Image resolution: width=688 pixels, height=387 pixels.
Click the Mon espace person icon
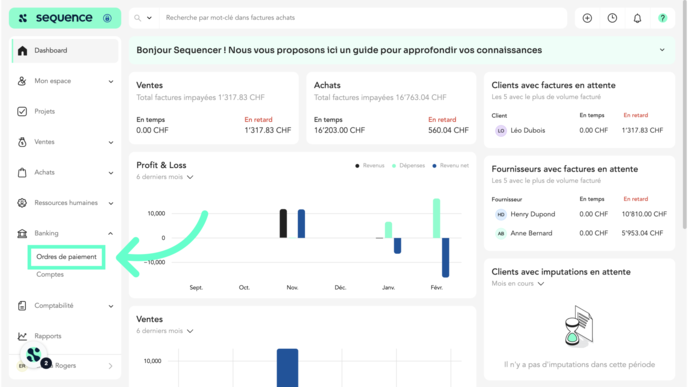point(22,81)
